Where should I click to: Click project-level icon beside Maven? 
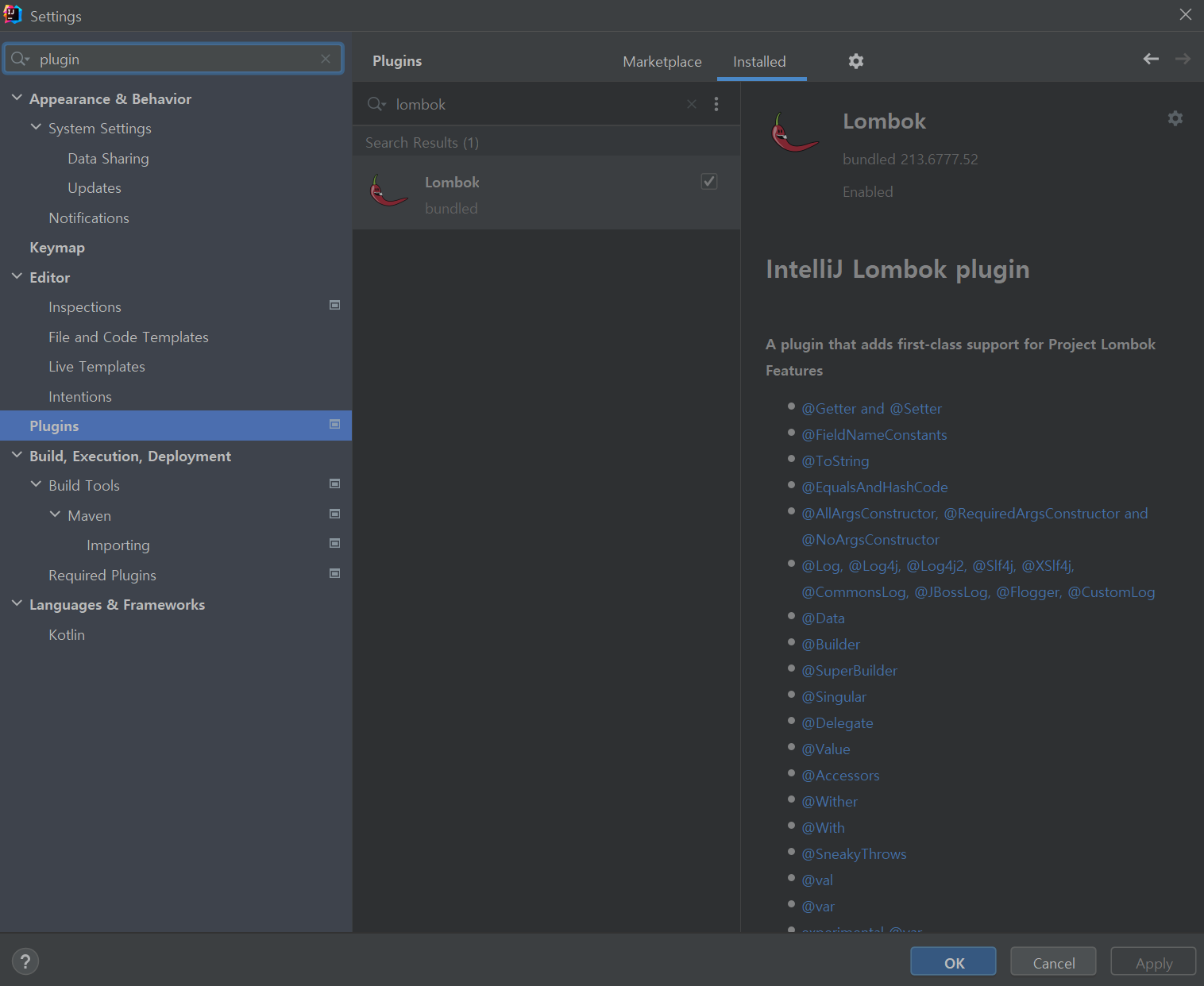[x=335, y=514]
